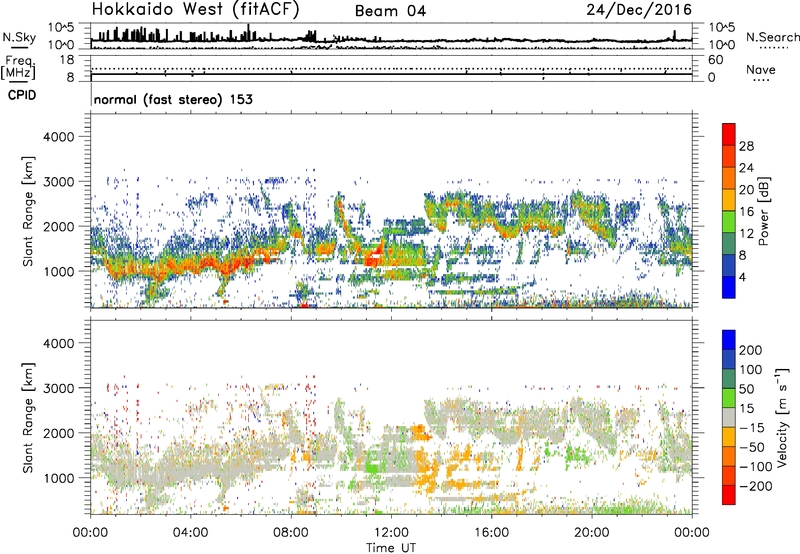Pick the green velocity segment between 15 and 50
Screen dimensions: 800x554
(729, 398)
